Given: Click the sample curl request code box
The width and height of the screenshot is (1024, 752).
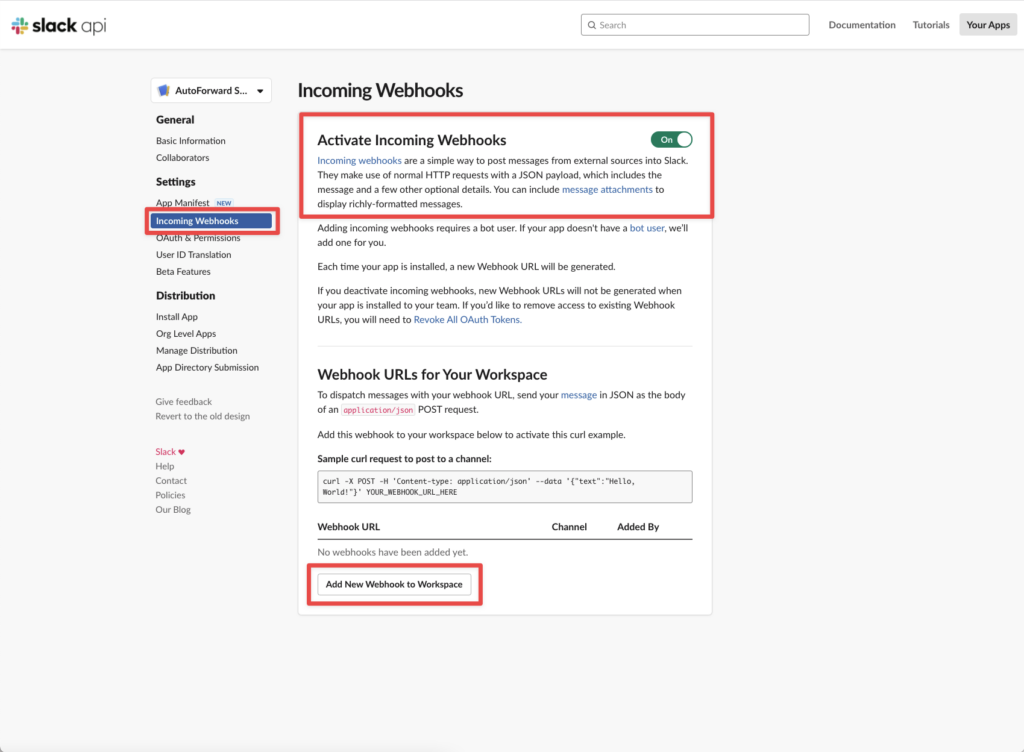Looking at the screenshot, I should click(x=505, y=486).
